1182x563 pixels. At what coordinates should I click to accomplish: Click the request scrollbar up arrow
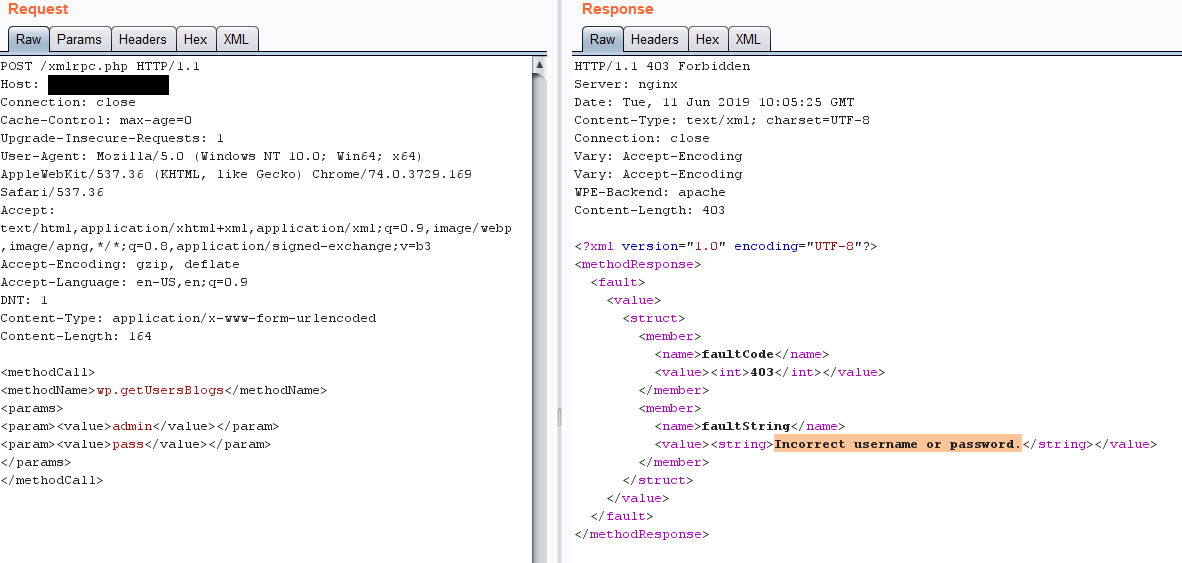(539, 65)
